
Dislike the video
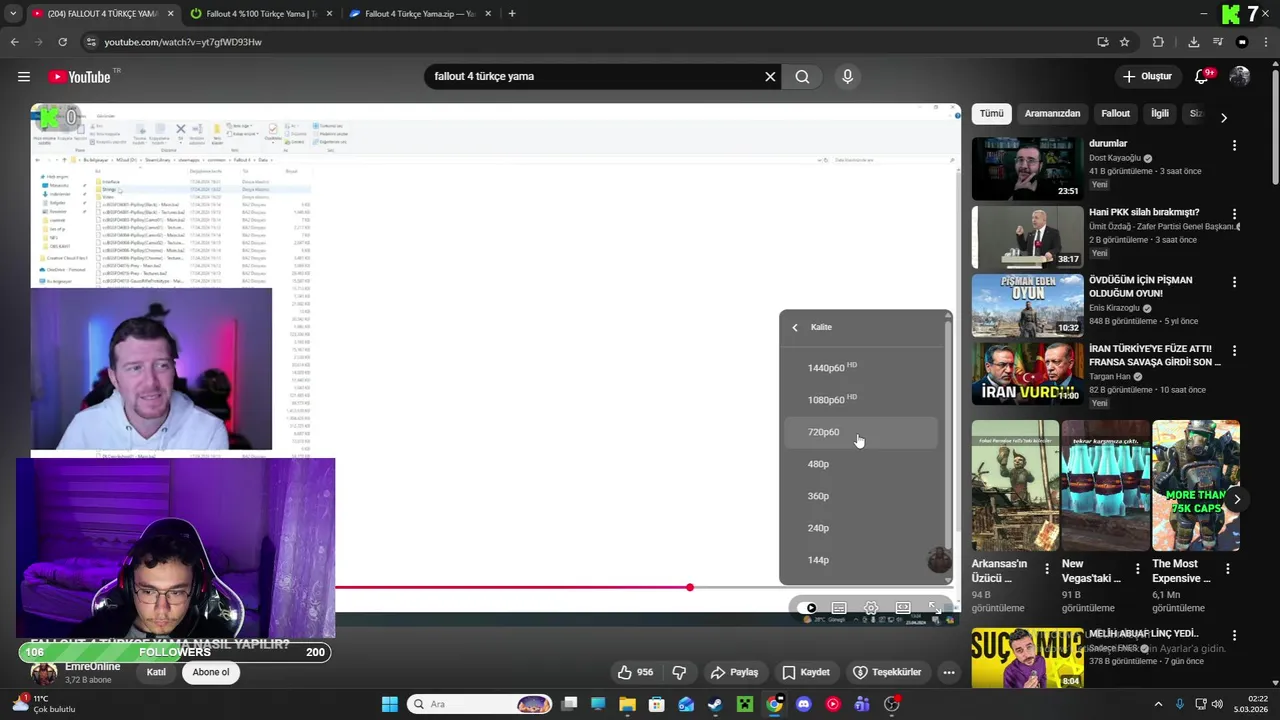tap(679, 672)
